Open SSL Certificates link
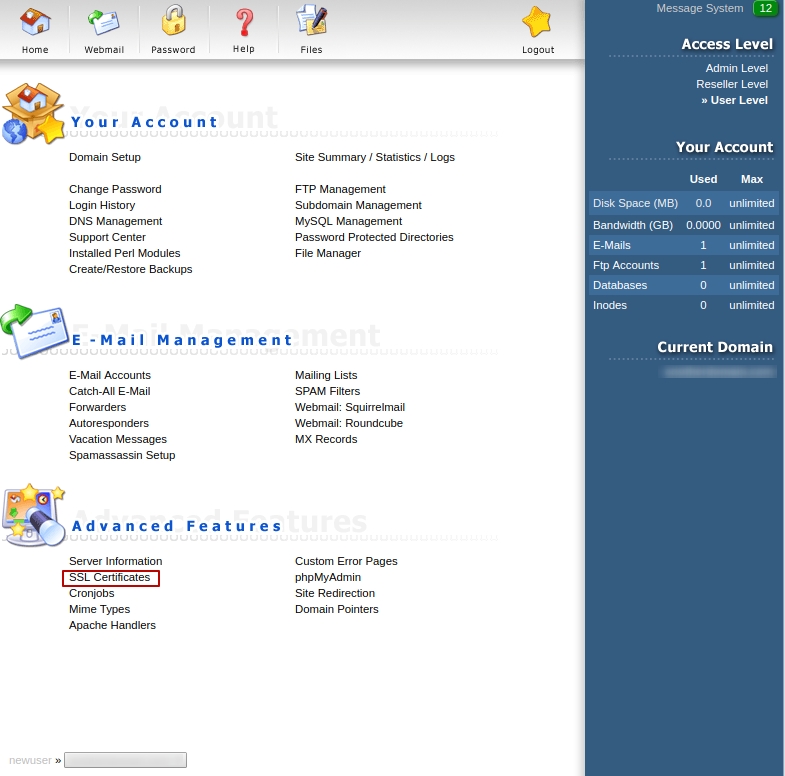The width and height of the screenshot is (785, 776). coord(110,578)
